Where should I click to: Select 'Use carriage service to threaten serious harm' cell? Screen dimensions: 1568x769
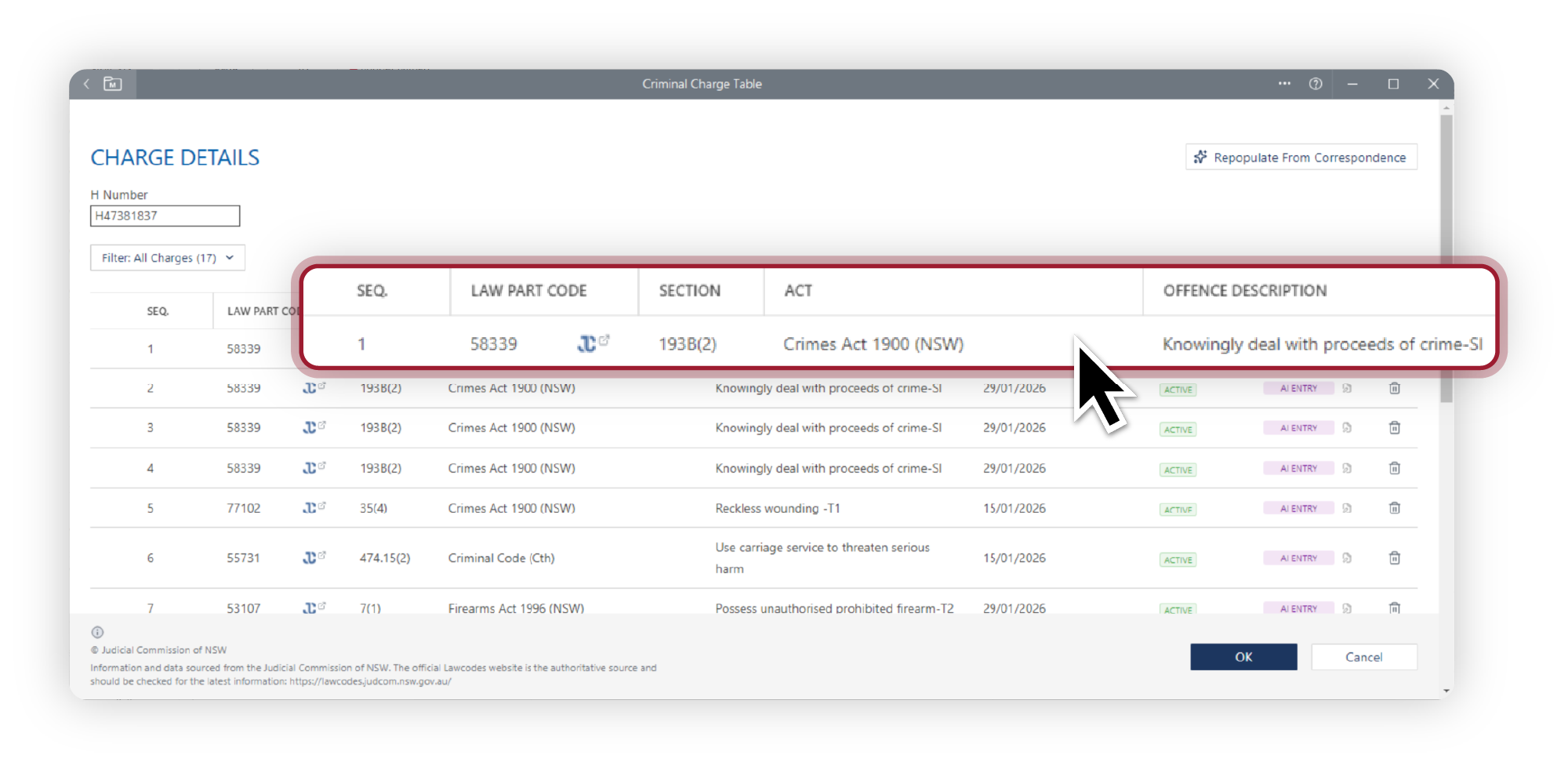coord(822,558)
